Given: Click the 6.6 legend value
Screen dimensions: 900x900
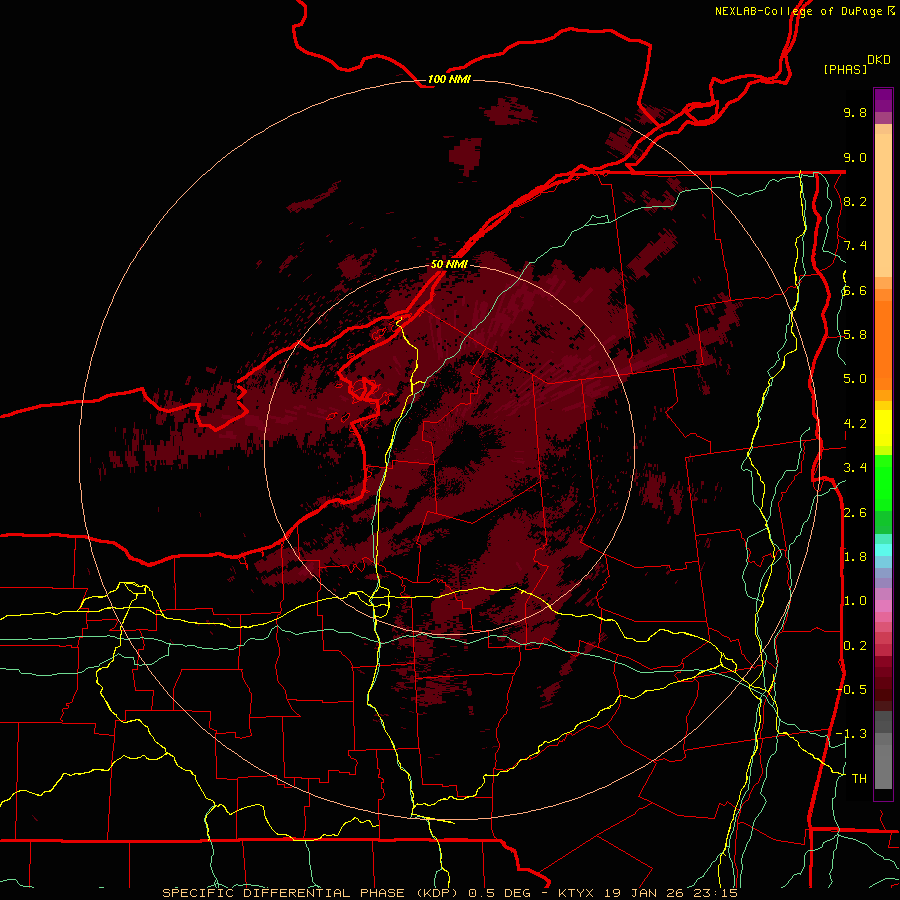Looking at the screenshot, I should (x=855, y=290).
